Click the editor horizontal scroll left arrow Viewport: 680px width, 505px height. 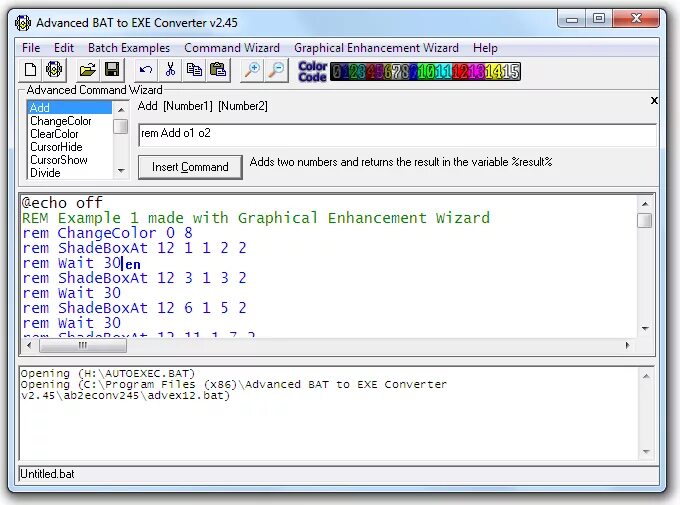29,345
